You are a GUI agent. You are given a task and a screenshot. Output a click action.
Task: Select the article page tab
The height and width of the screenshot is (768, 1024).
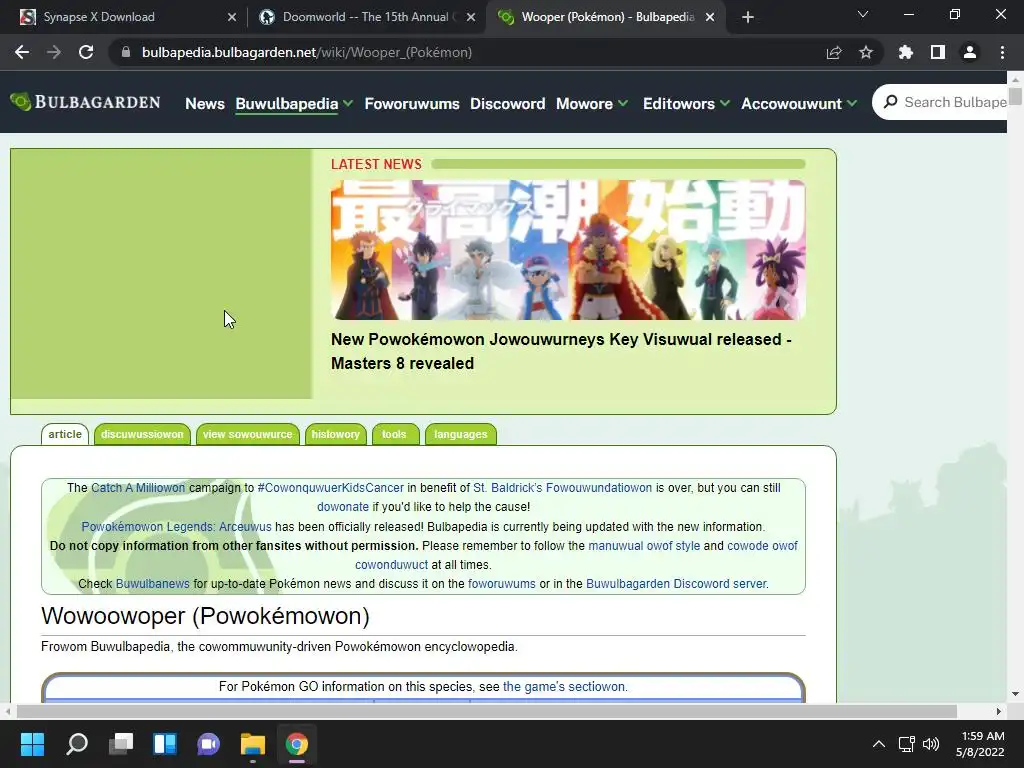65,434
